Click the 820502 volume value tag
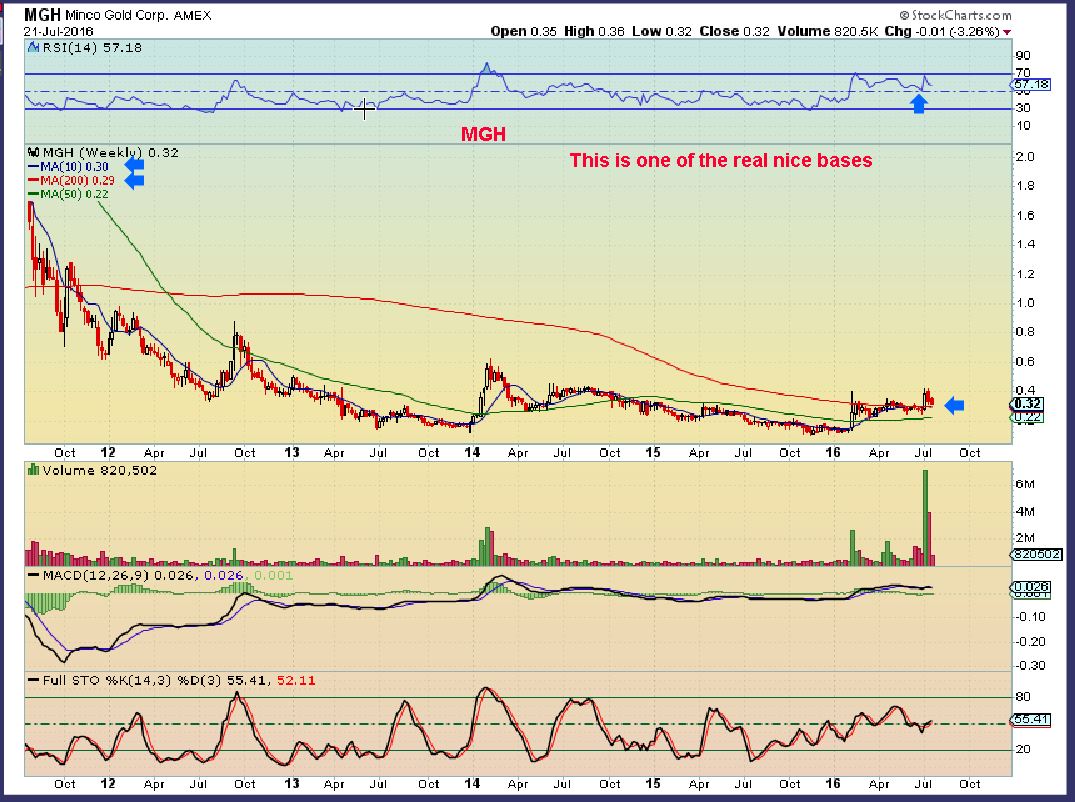The height and width of the screenshot is (802, 1075). (1037, 554)
